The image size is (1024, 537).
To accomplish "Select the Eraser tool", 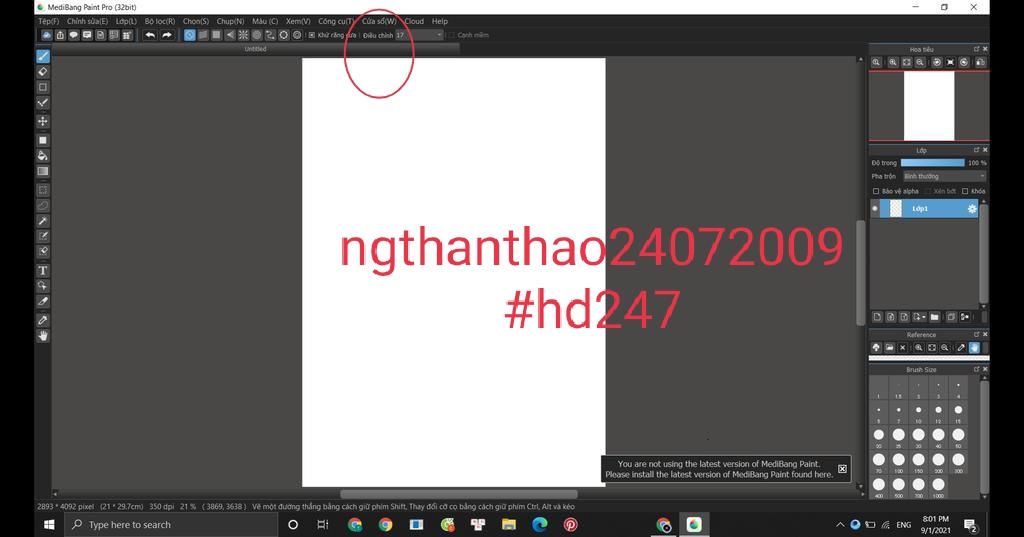I will click(42, 72).
